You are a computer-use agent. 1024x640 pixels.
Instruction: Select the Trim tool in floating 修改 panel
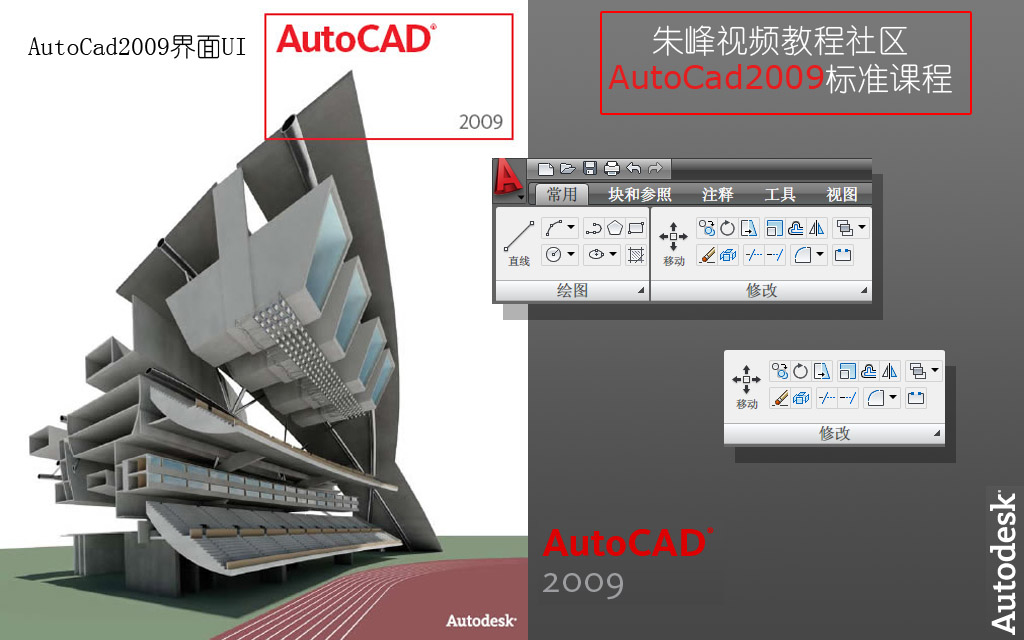(x=827, y=398)
